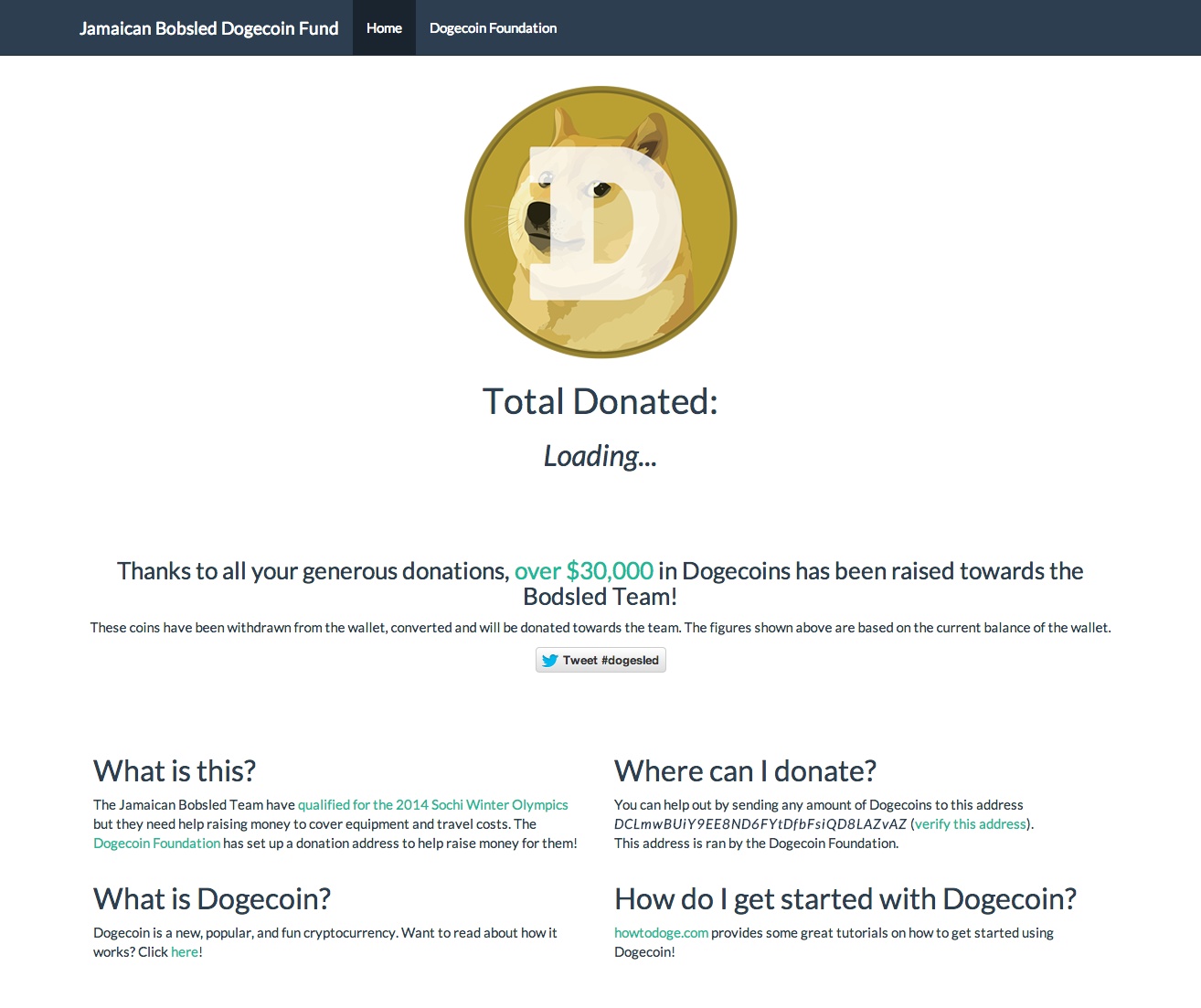Viewport: 1201px width, 1008px height.
Task: Visit the howtodoge.com link
Action: [x=661, y=933]
